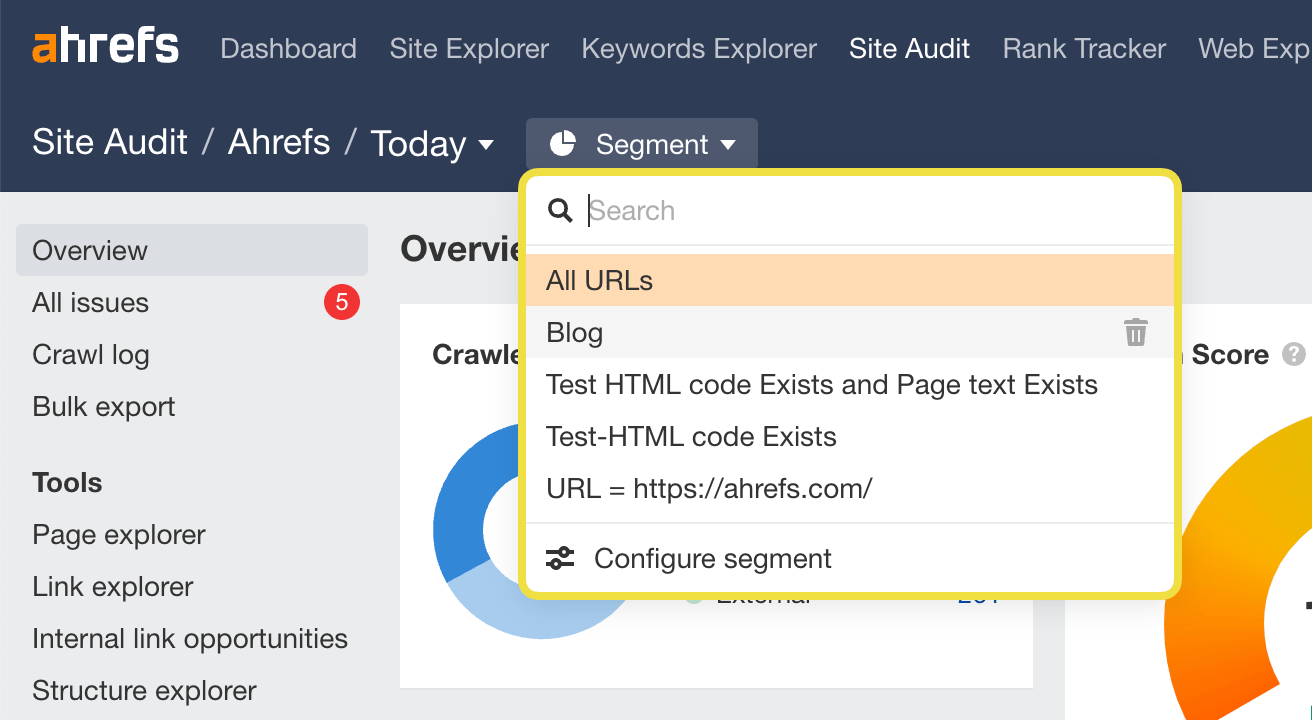Open the Today crawl date dropdown
This screenshot has height=720, width=1312.
point(432,144)
